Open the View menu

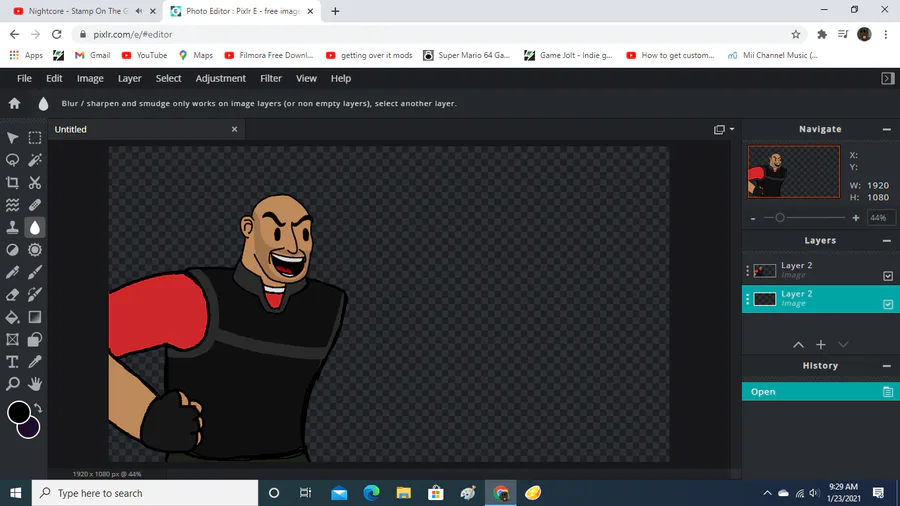point(306,79)
